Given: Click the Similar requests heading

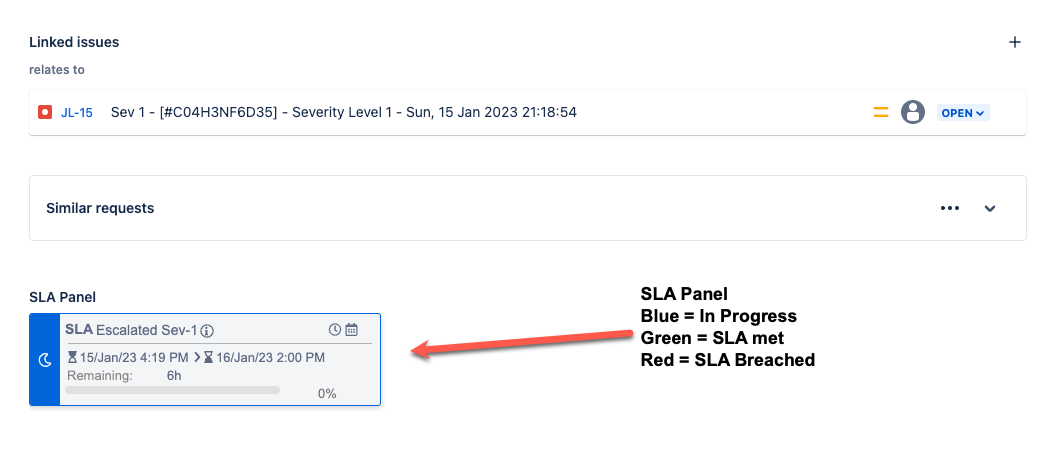Looking at the screenshot, I should click(x=100, y=208).
